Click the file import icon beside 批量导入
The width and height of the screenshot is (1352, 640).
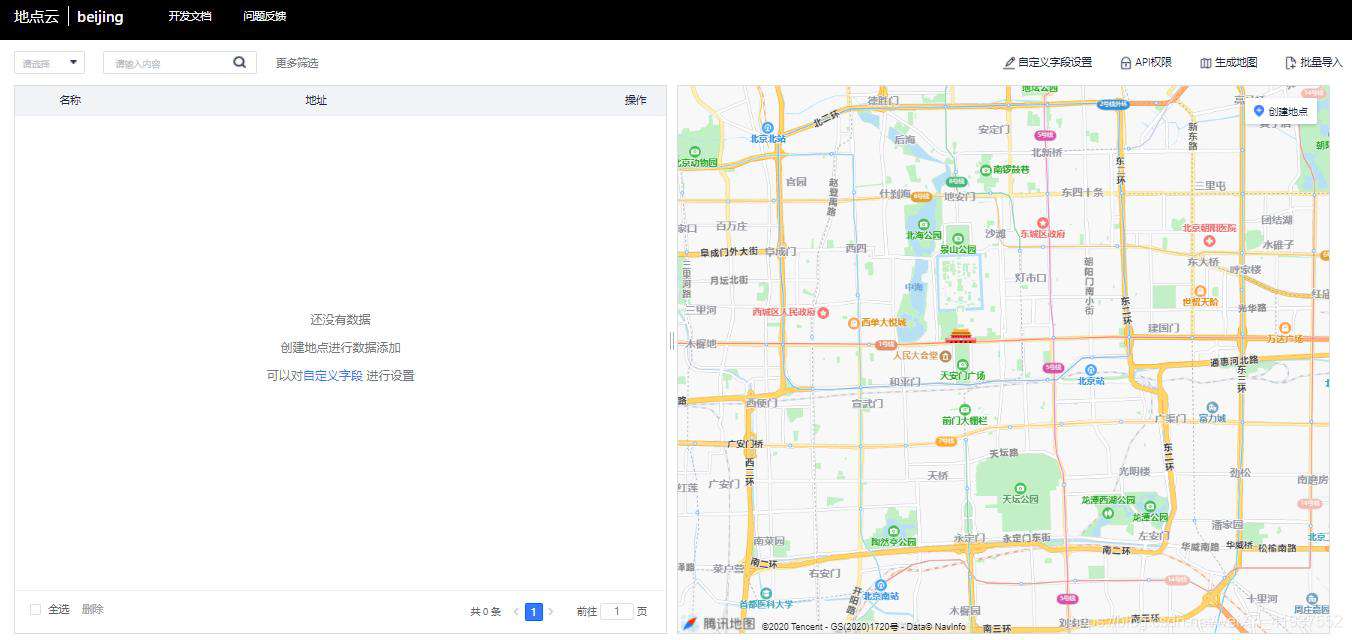1291,63
